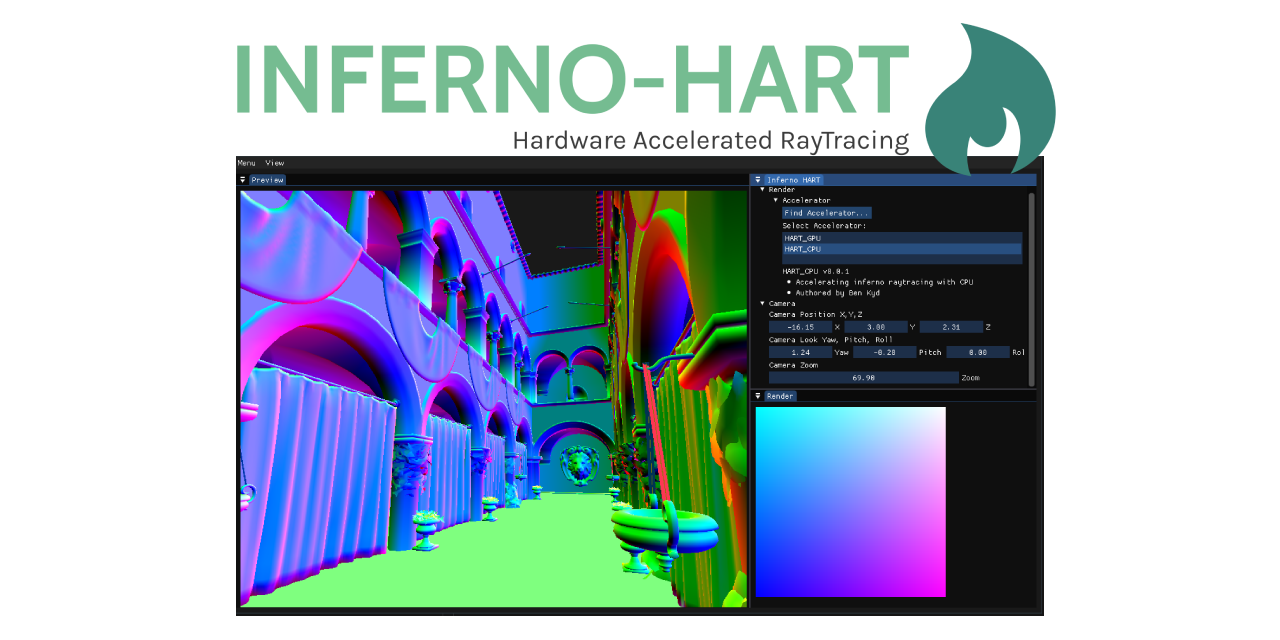1280x640 pixels.
Task: Click the Inferno HART panel chevron icon
Action: click(758, 179)
